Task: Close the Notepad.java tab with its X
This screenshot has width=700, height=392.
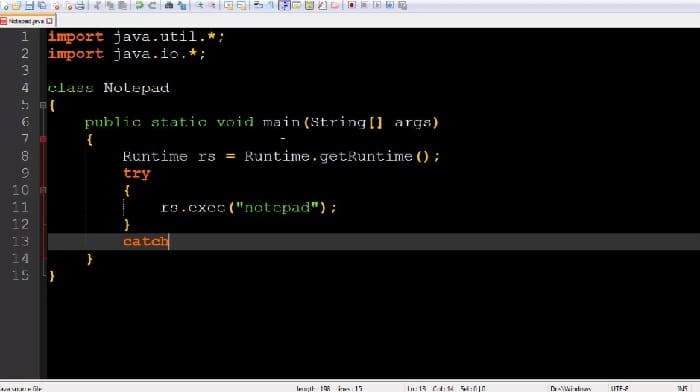Action: (x=50, y=21)
